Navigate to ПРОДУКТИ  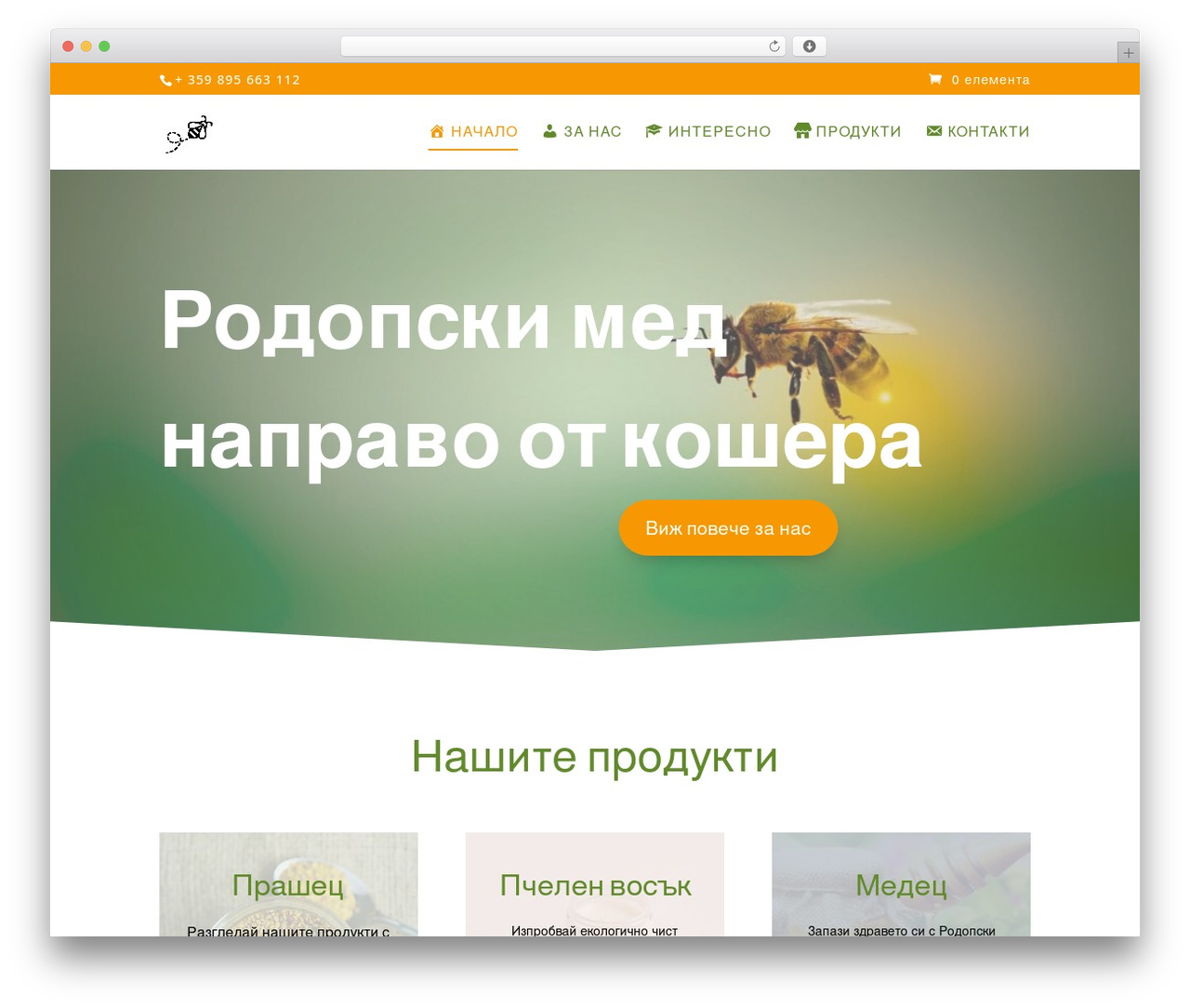point(848,132)
